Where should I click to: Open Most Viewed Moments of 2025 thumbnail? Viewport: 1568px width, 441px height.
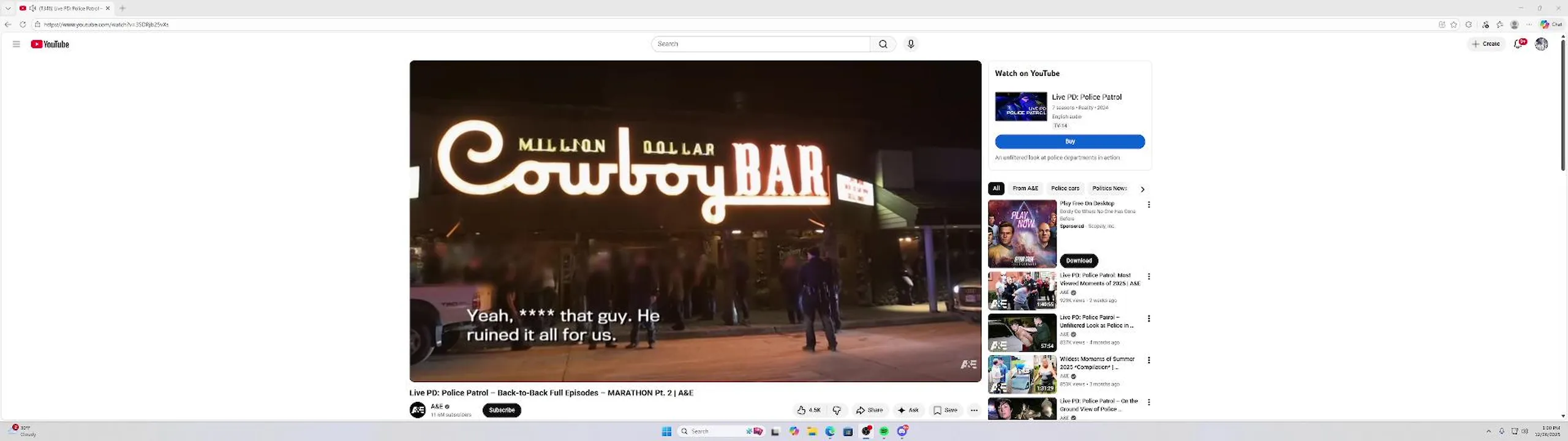1022,291
